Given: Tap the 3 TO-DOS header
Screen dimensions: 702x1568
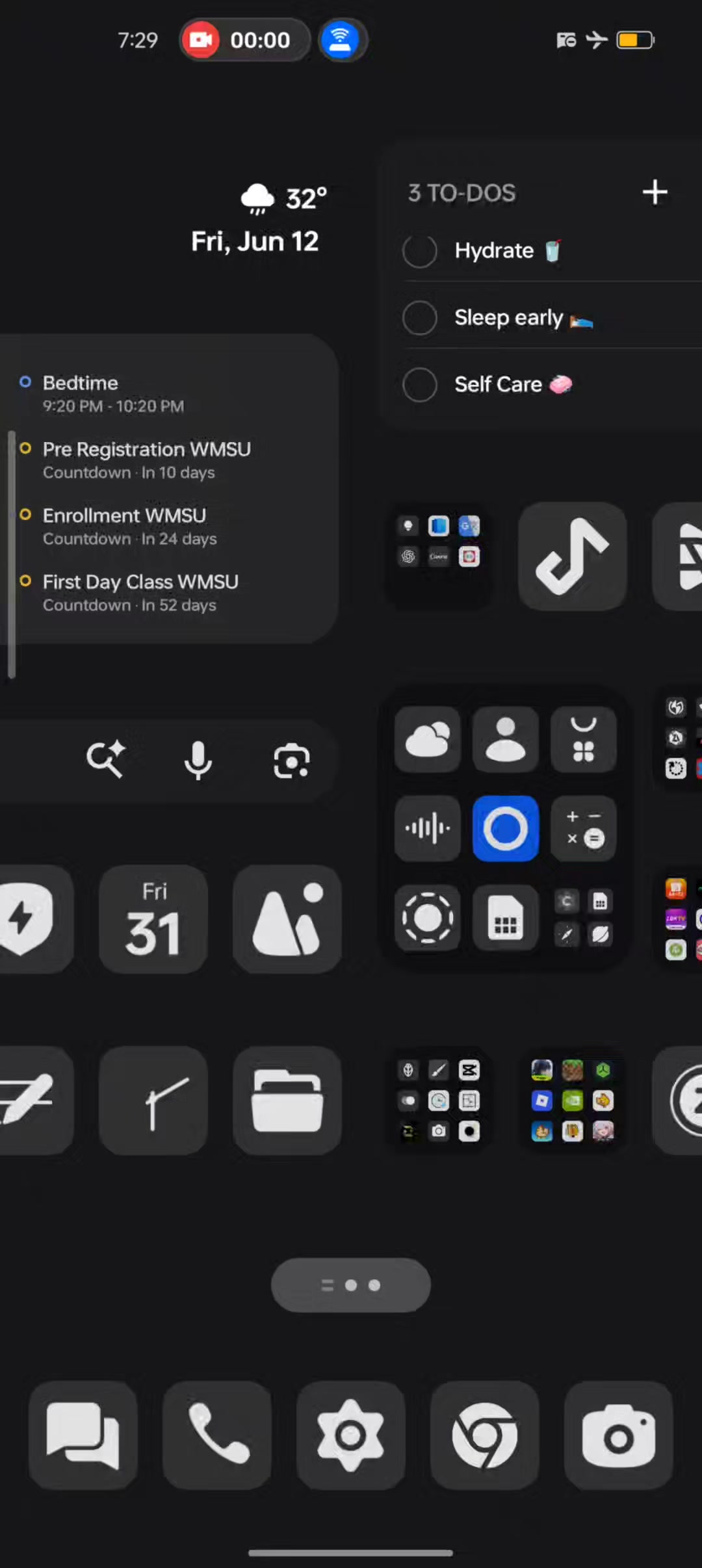Looking at the screenshot, I should pyautogui.click(x=461, y=193).
